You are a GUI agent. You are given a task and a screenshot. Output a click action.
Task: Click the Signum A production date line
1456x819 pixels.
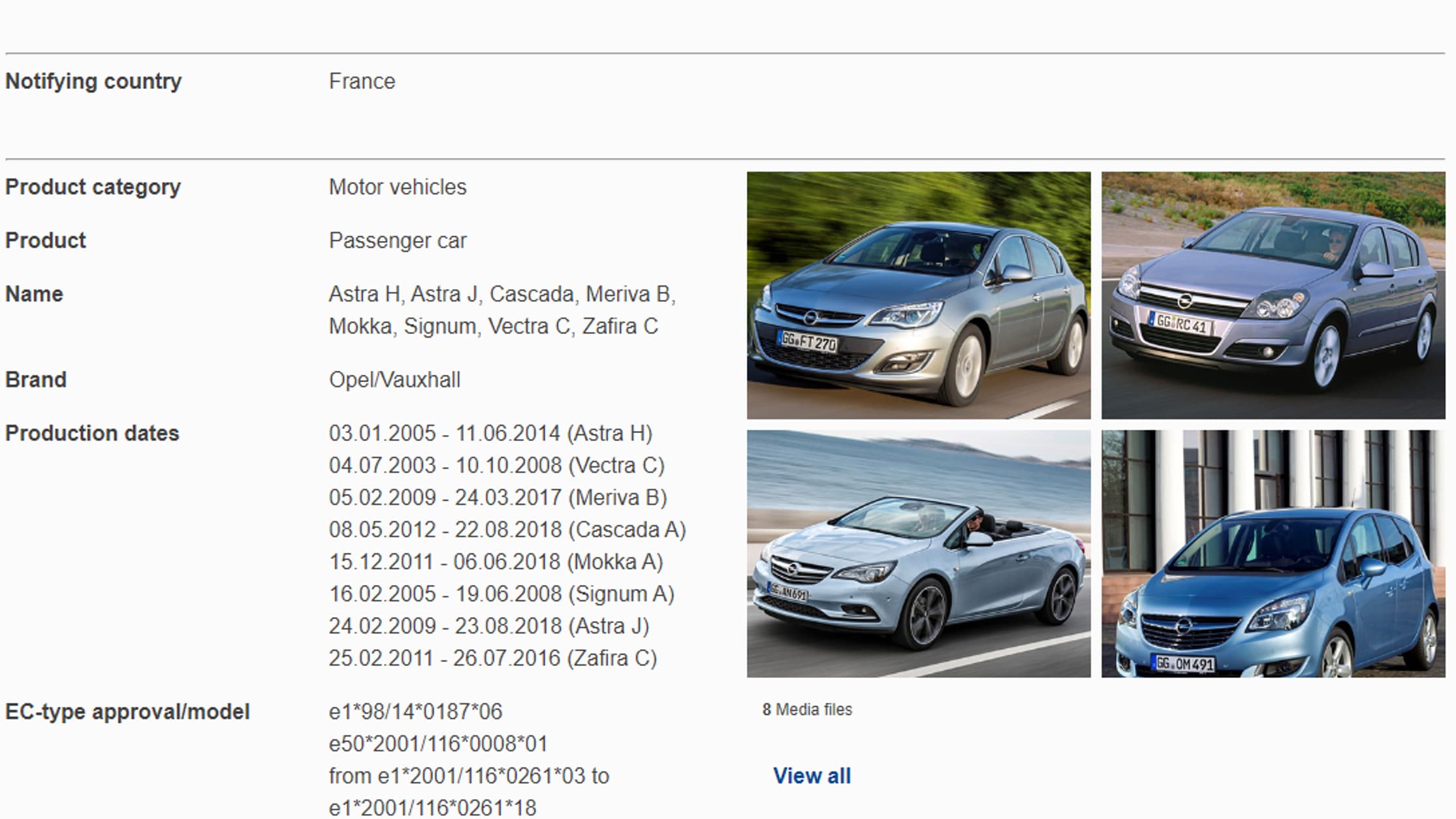click(x=501, y=593)
